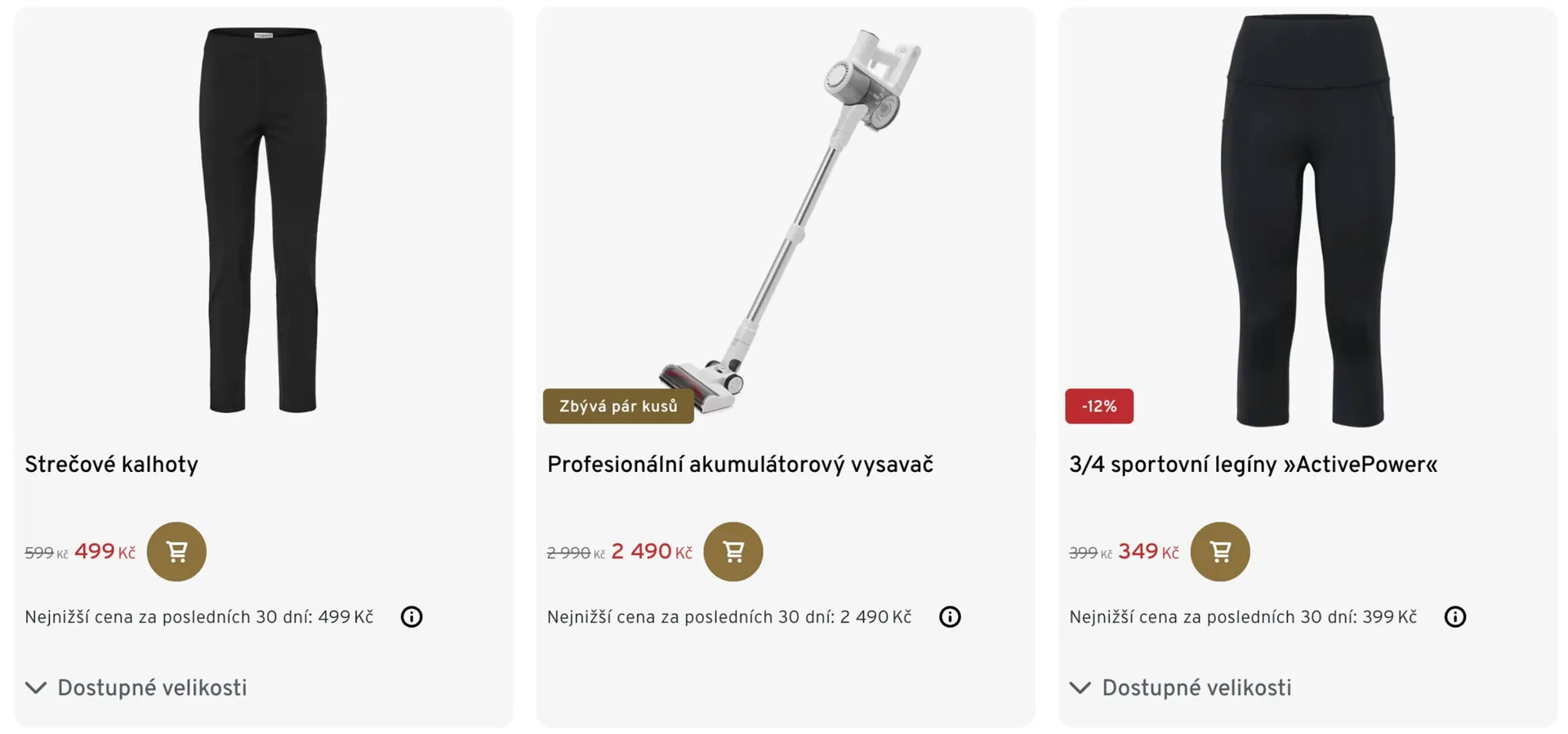
Task: Show price info for ActivePower legíny
Action: click(1455, 617)
